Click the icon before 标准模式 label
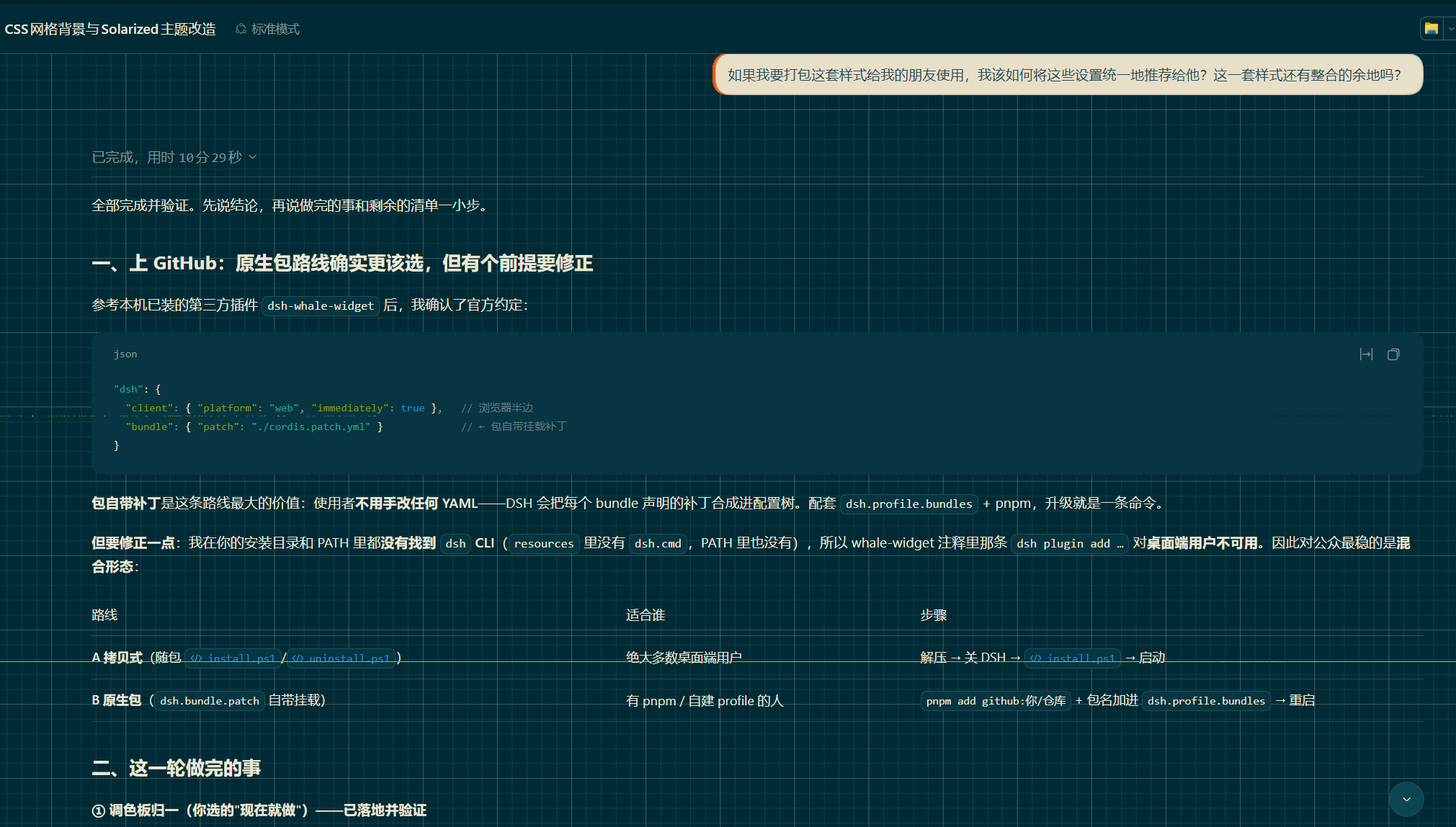The height and width of the screenshot is (827, 1456). coord(241,29)
